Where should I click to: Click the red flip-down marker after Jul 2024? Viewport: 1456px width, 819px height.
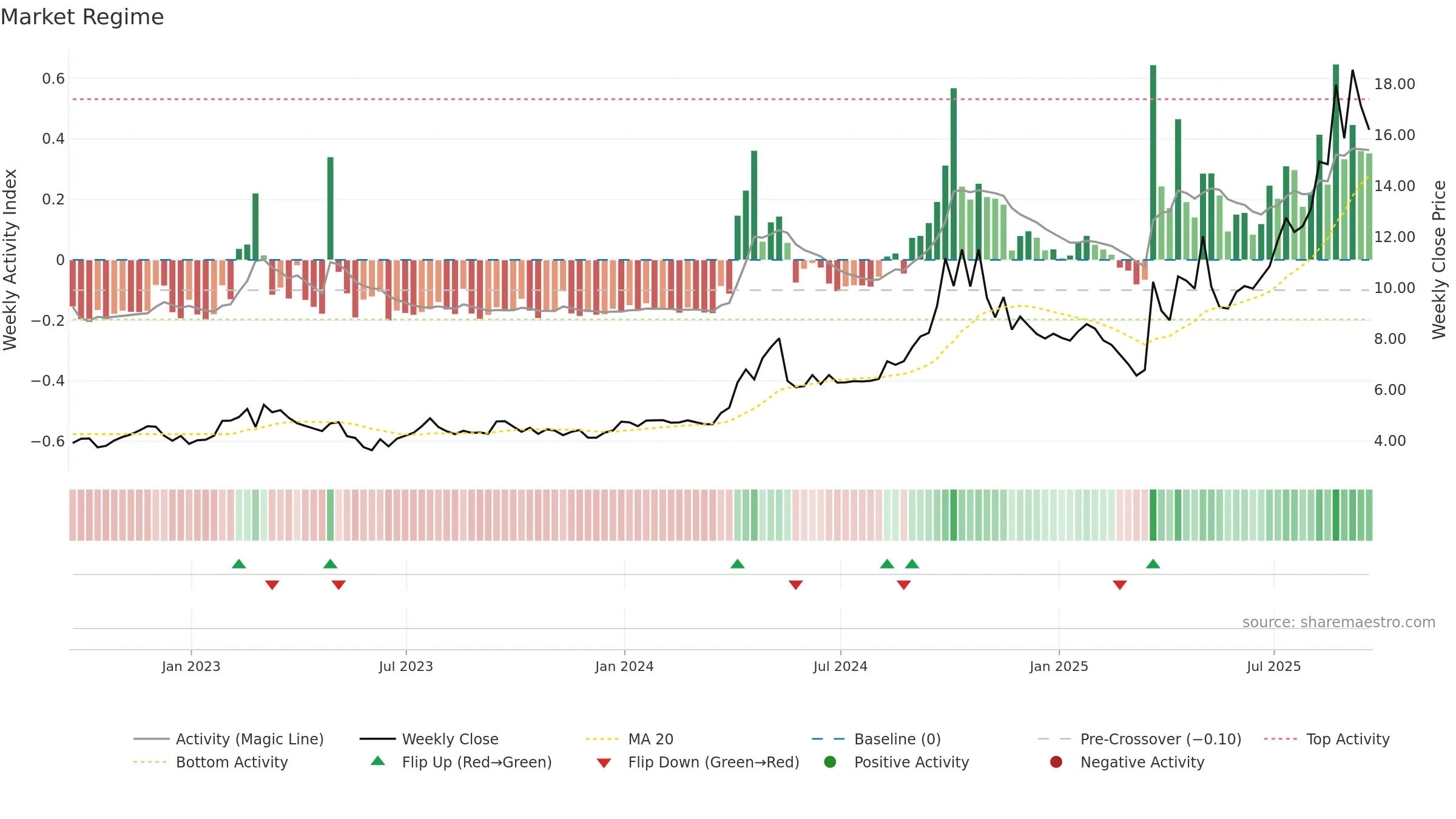click(x=904, y=585)
